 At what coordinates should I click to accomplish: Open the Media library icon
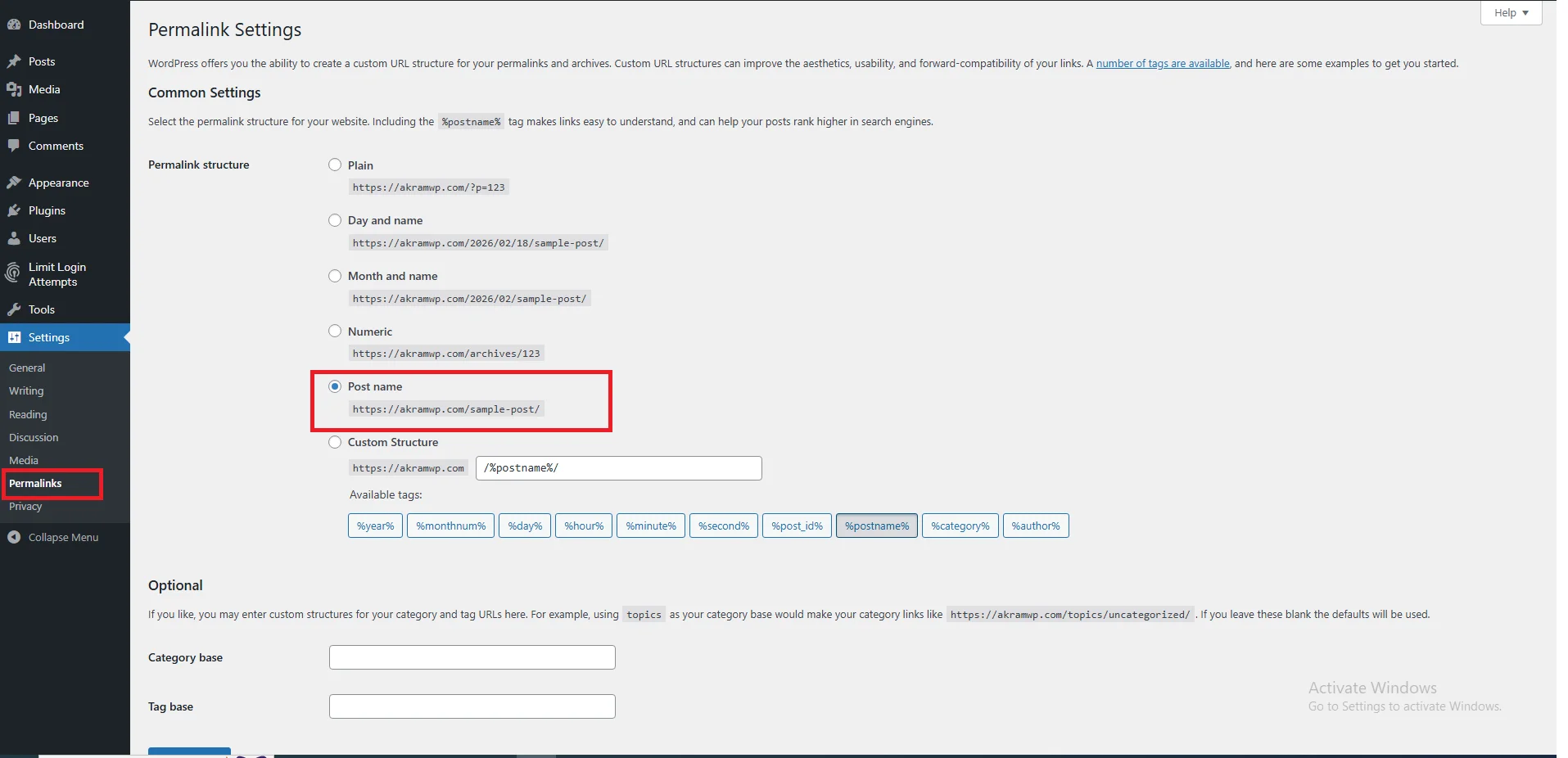click(x=15, y=88)
